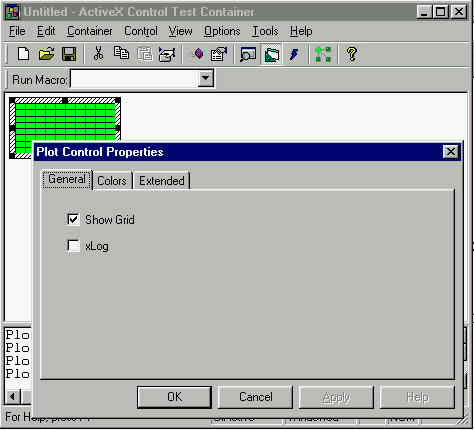
Task: Click the question mark help icon
Action: [352, 54]
